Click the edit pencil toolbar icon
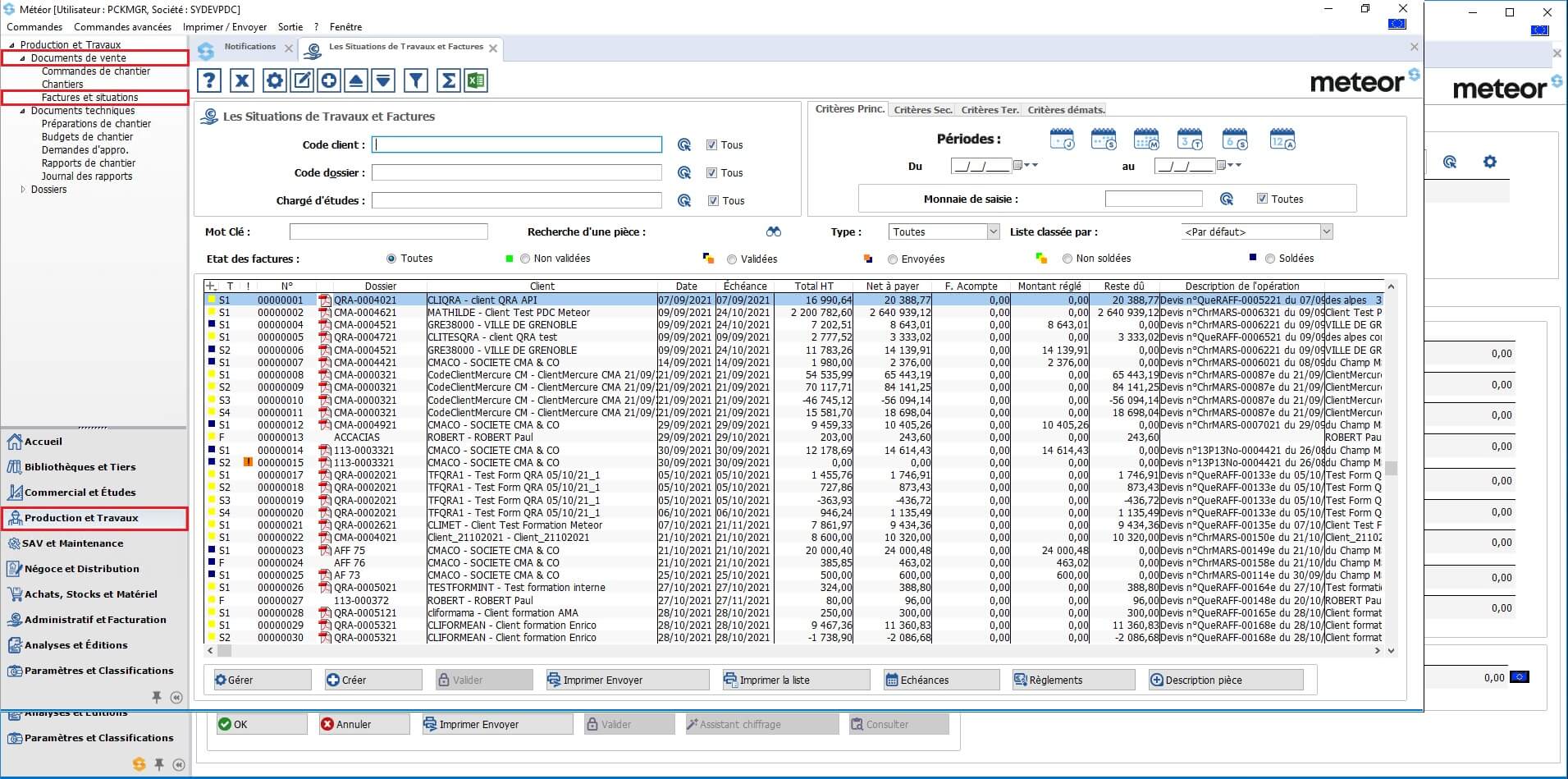This screenshot has width=1568, height=779. [x=302, y=80]
